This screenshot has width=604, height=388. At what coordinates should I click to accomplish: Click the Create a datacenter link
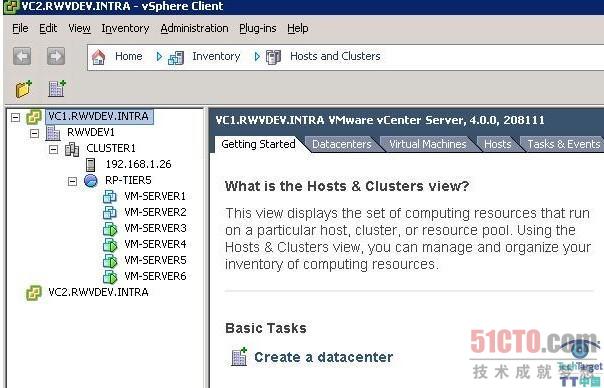point(324,357)
